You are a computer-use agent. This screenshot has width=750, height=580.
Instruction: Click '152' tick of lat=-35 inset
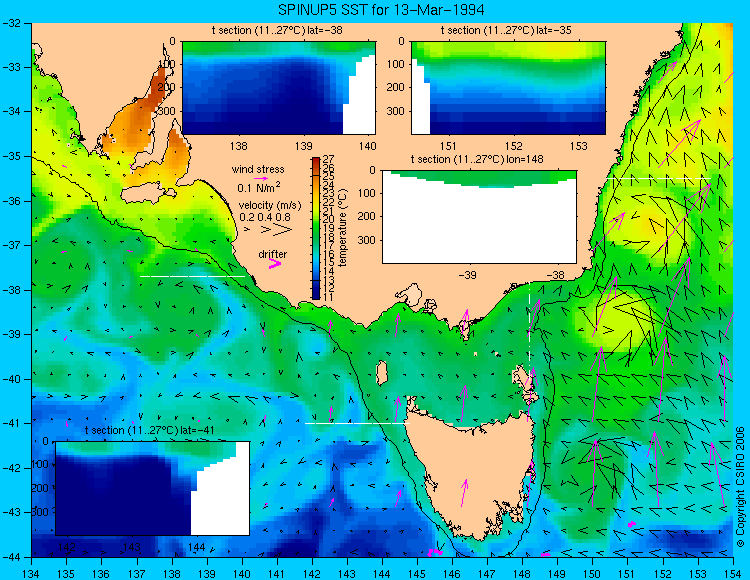513,146
